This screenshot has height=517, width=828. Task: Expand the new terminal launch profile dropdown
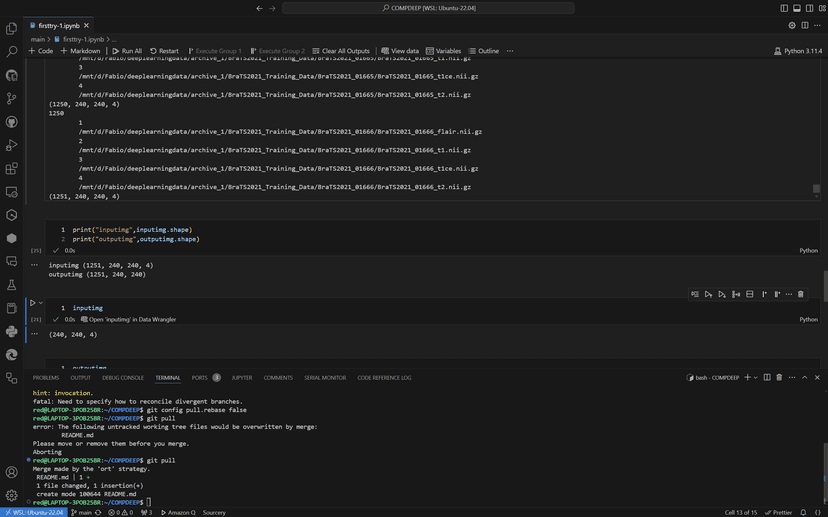coord(756,378)
